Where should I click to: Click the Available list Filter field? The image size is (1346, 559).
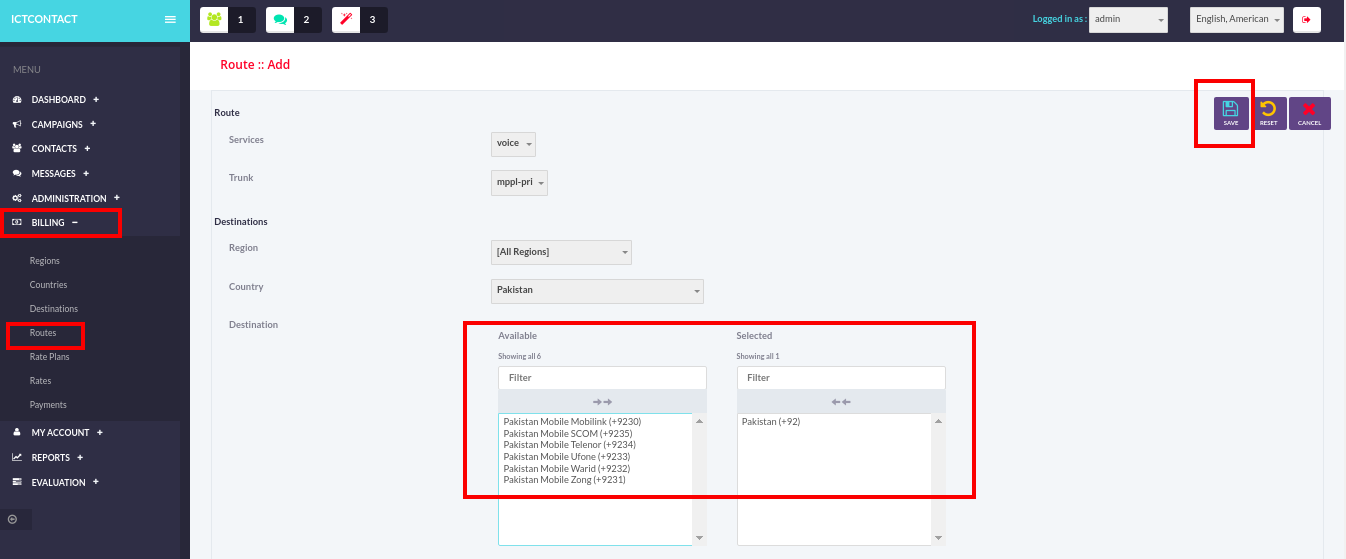click(x=602, y=378)
